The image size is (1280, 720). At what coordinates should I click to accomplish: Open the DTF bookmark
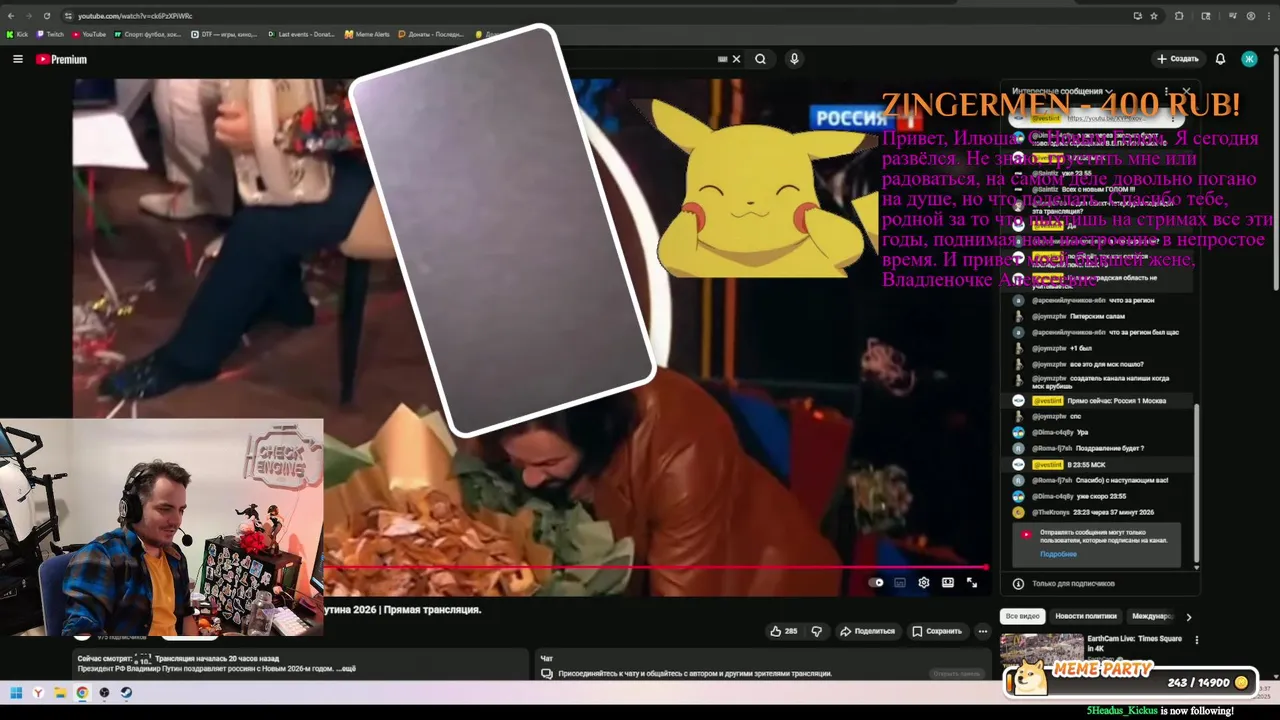tap(224, 34)
